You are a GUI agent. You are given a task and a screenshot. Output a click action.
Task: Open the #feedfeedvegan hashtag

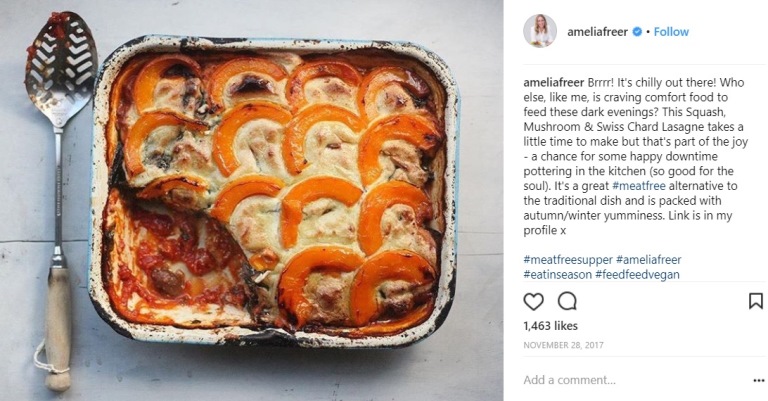point(637,274)
